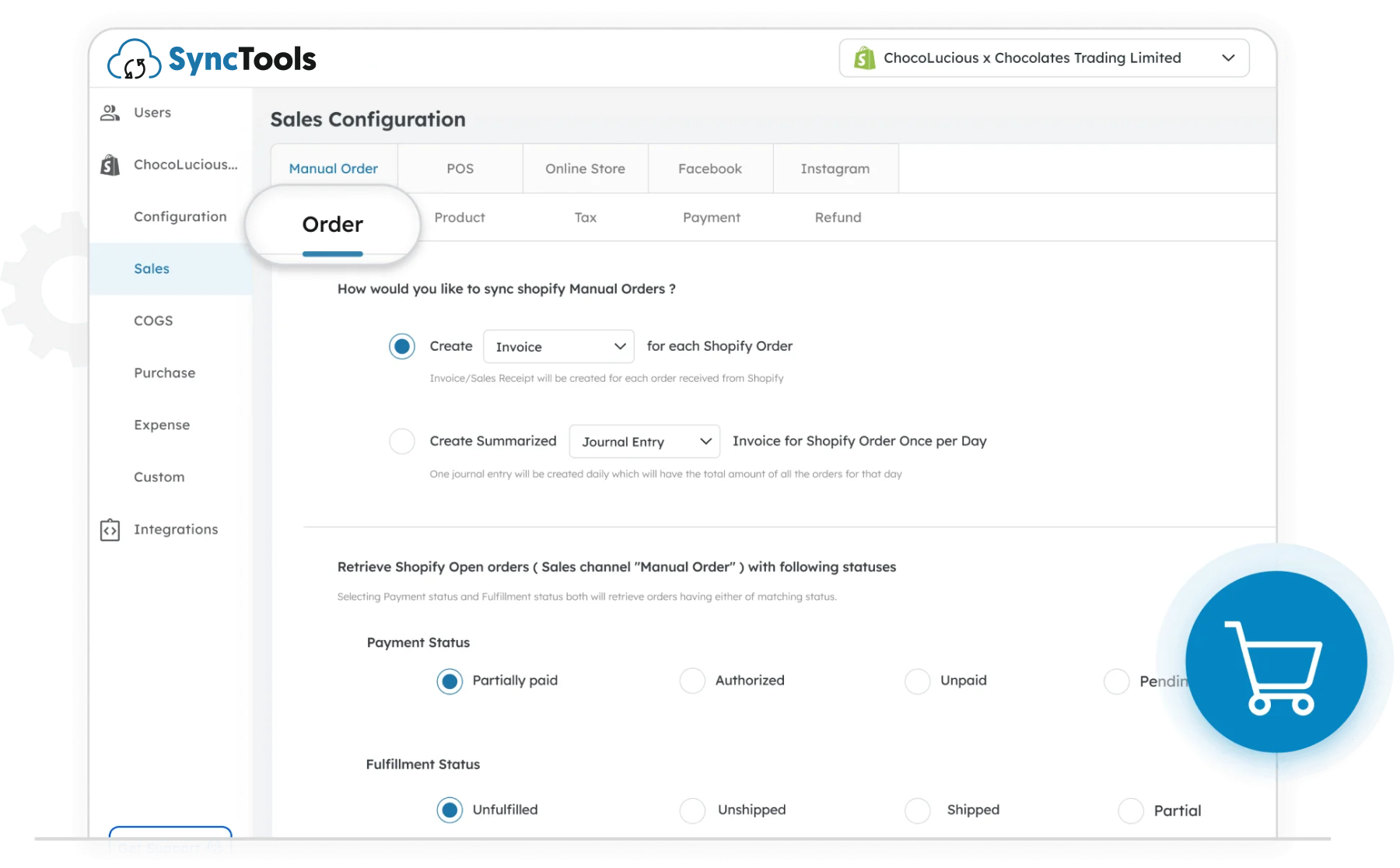Viewport: 1400px width, 868px height.
Task: Switch to the Refund sub-tab
Action: 838,218
